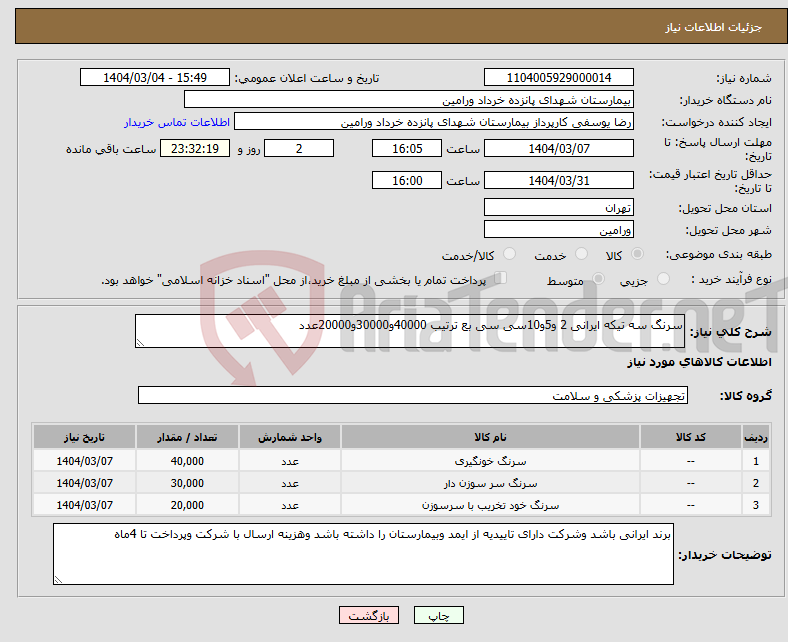Click the resize handle of buyer notes box
This screenshot has height=642, width=788.
click(58, 580)
